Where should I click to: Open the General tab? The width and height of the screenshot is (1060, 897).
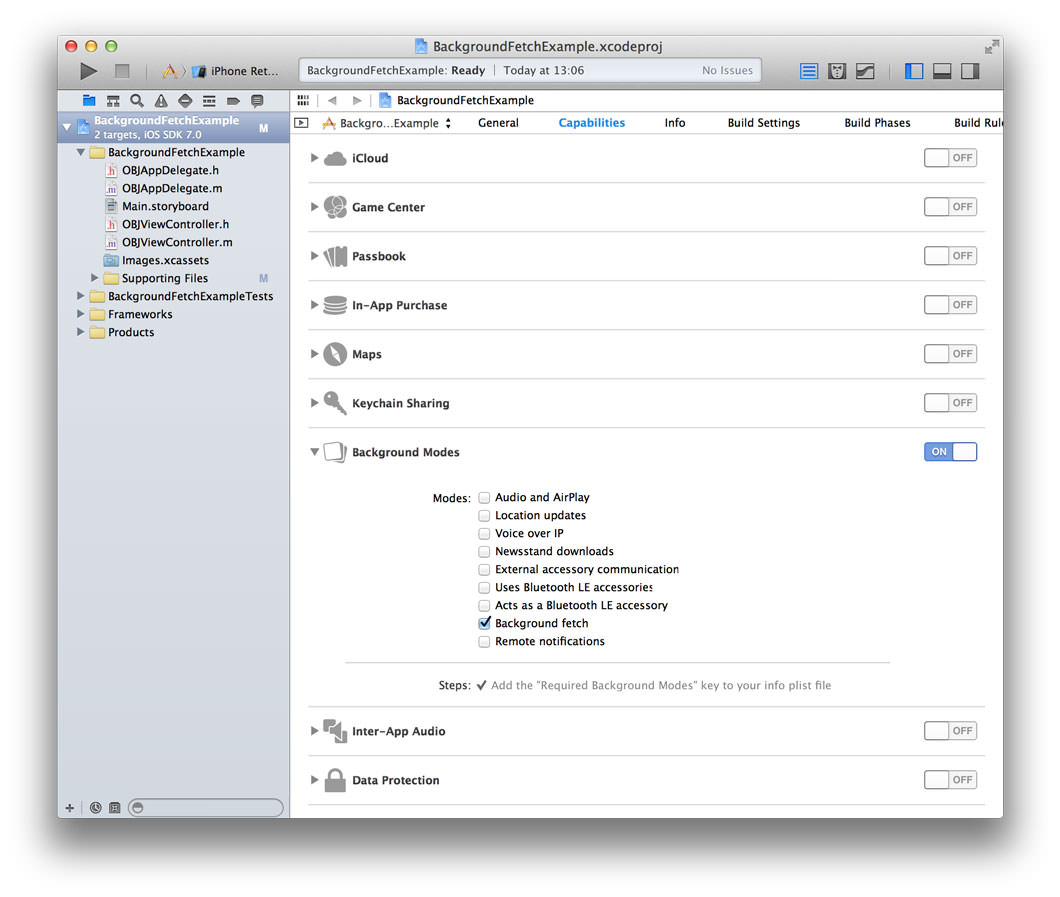pyautogui.click(x=498, y=123)
